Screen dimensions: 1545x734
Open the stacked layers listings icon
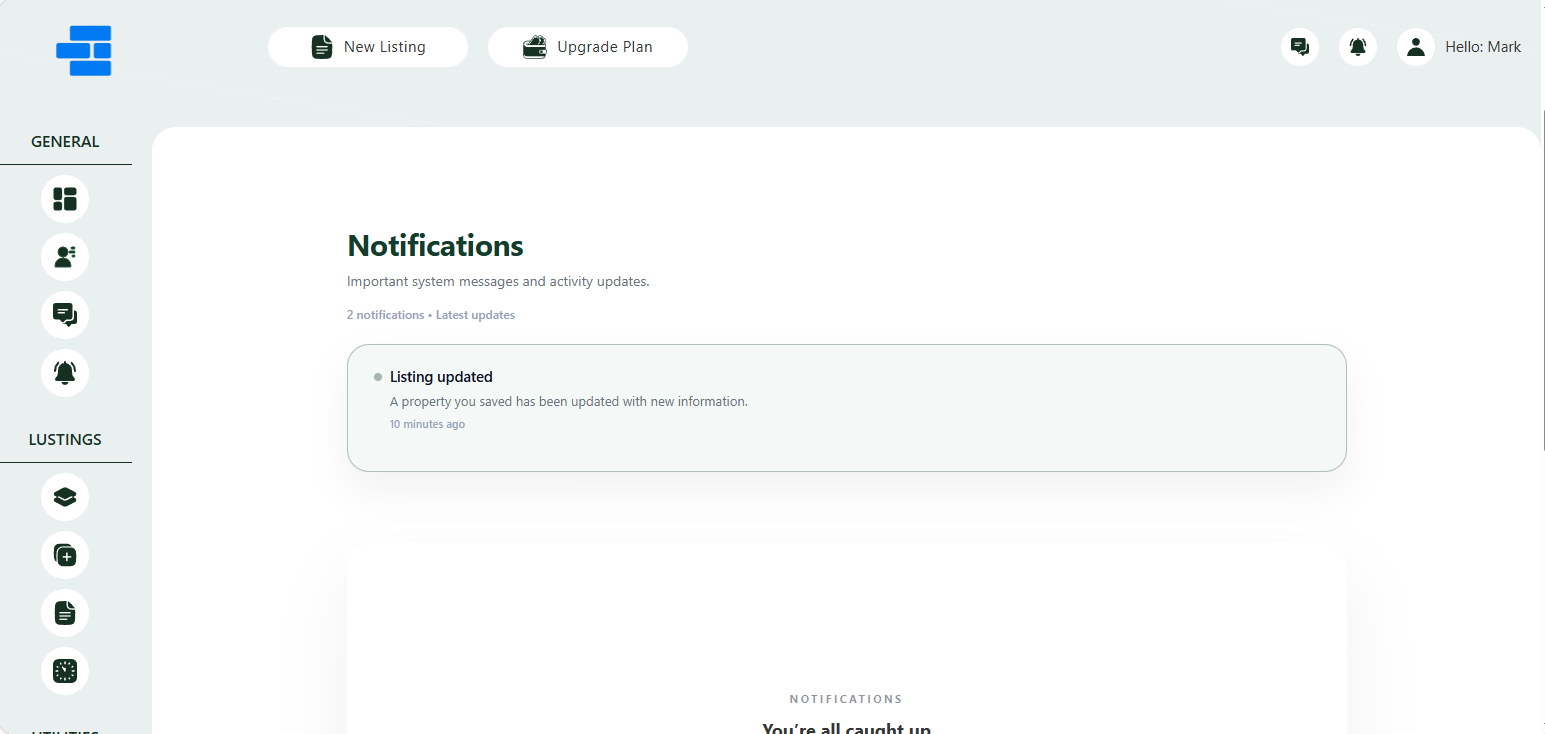coord(65,497)
